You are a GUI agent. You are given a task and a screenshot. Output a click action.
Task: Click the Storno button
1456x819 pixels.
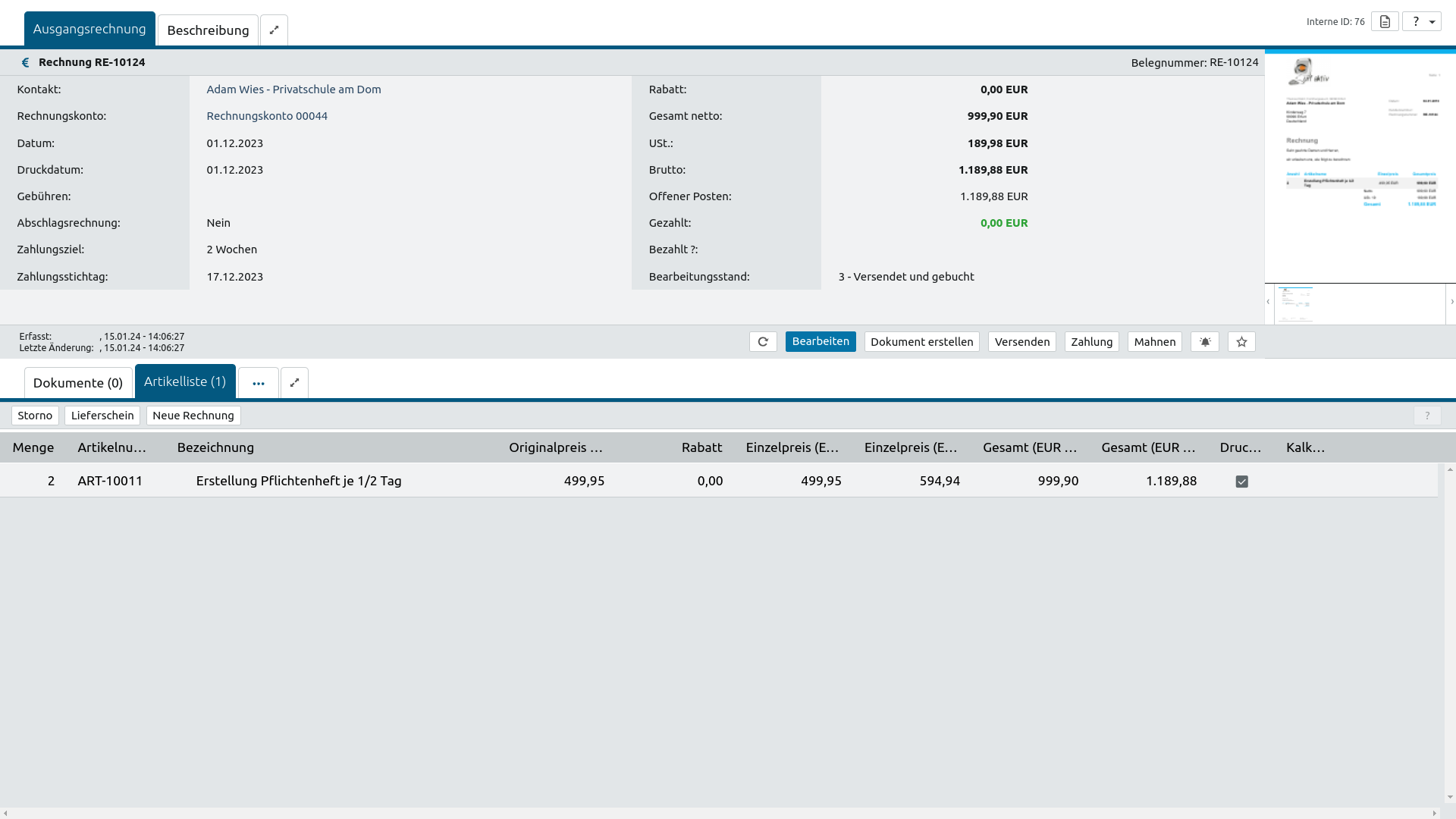point(35,416)
